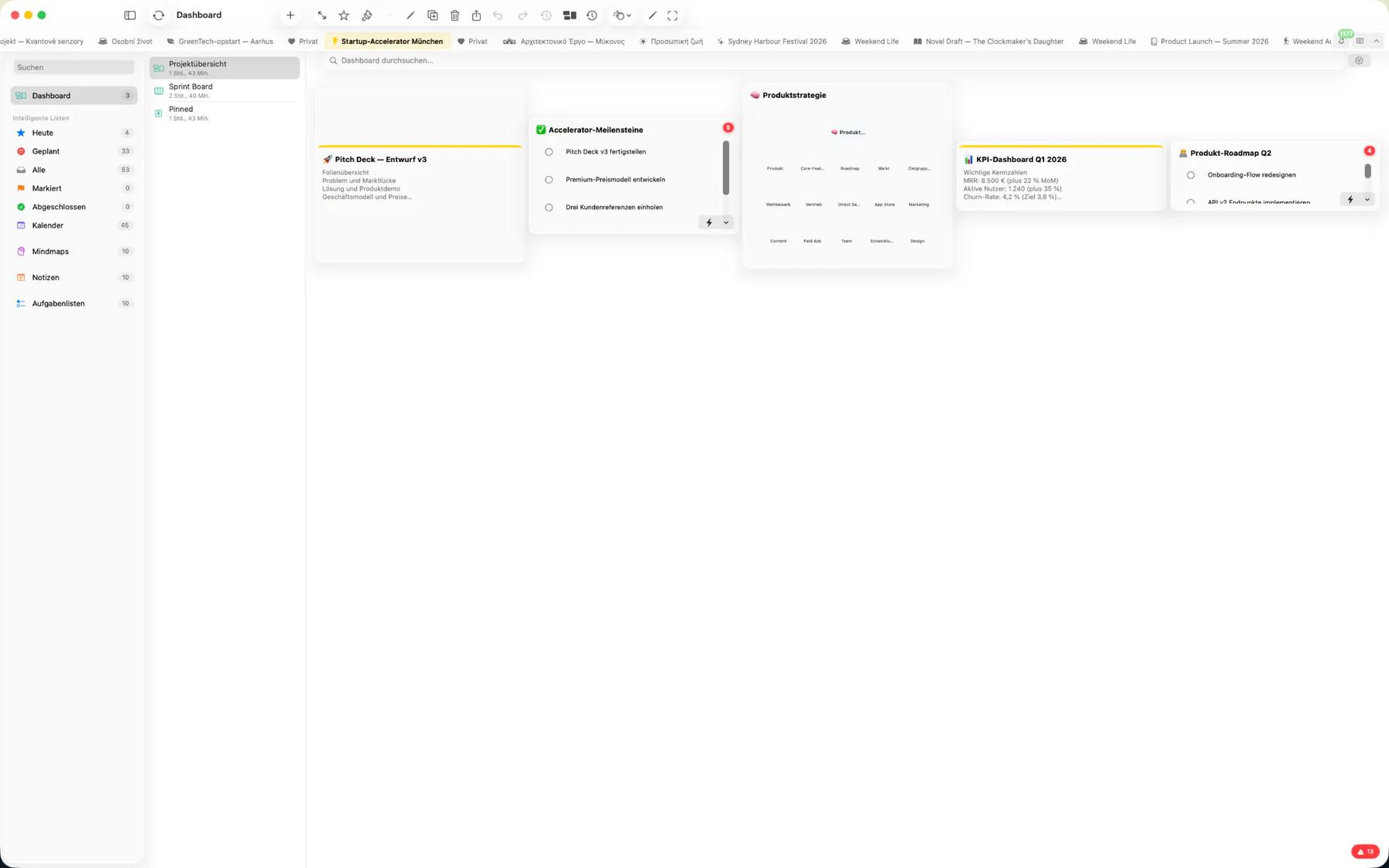The height and width of the screenshot is (868, 1389).
Task: Click the 'Dashboard durchsuchen...' search field
Action: tap(834, 60)
